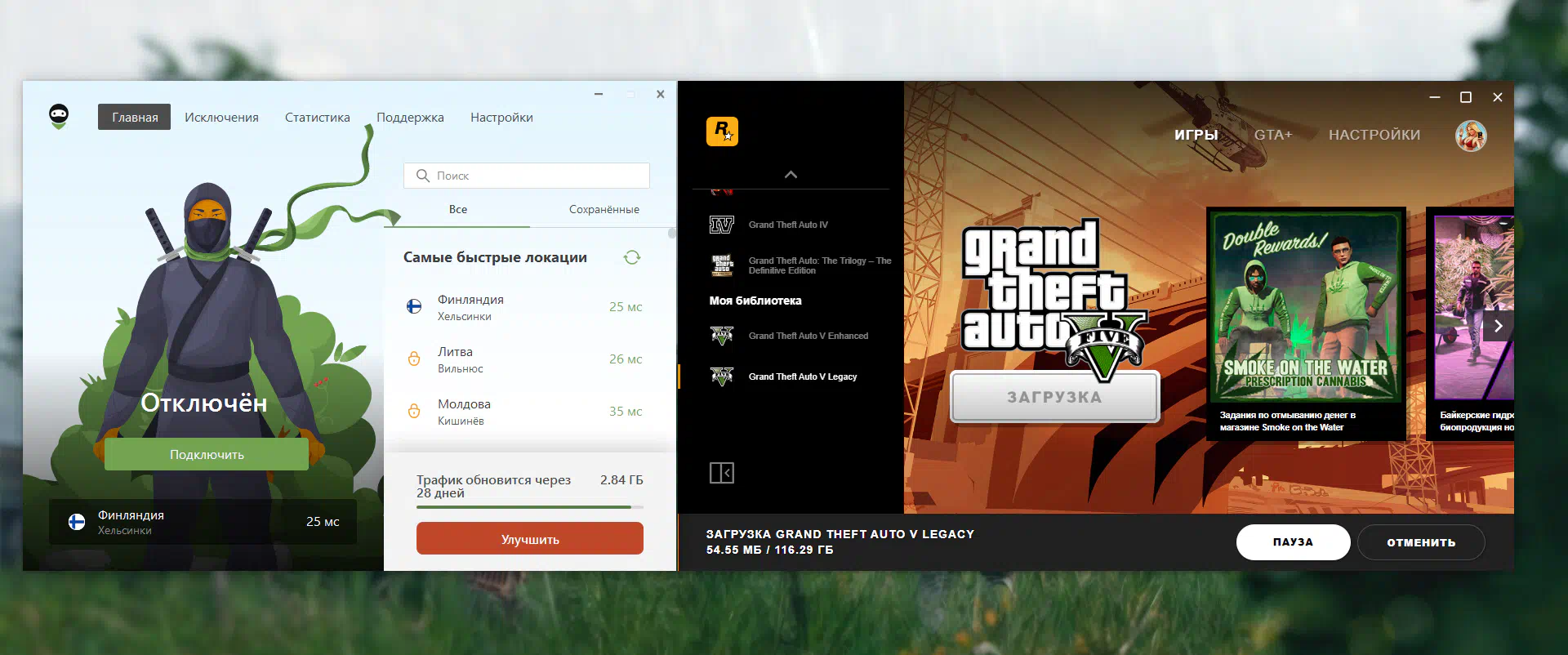This screenshot has width=1568, height=655.
Task: Click download progress 54.55 МБ / 116.29 ГБ
Action: (769, 550)
